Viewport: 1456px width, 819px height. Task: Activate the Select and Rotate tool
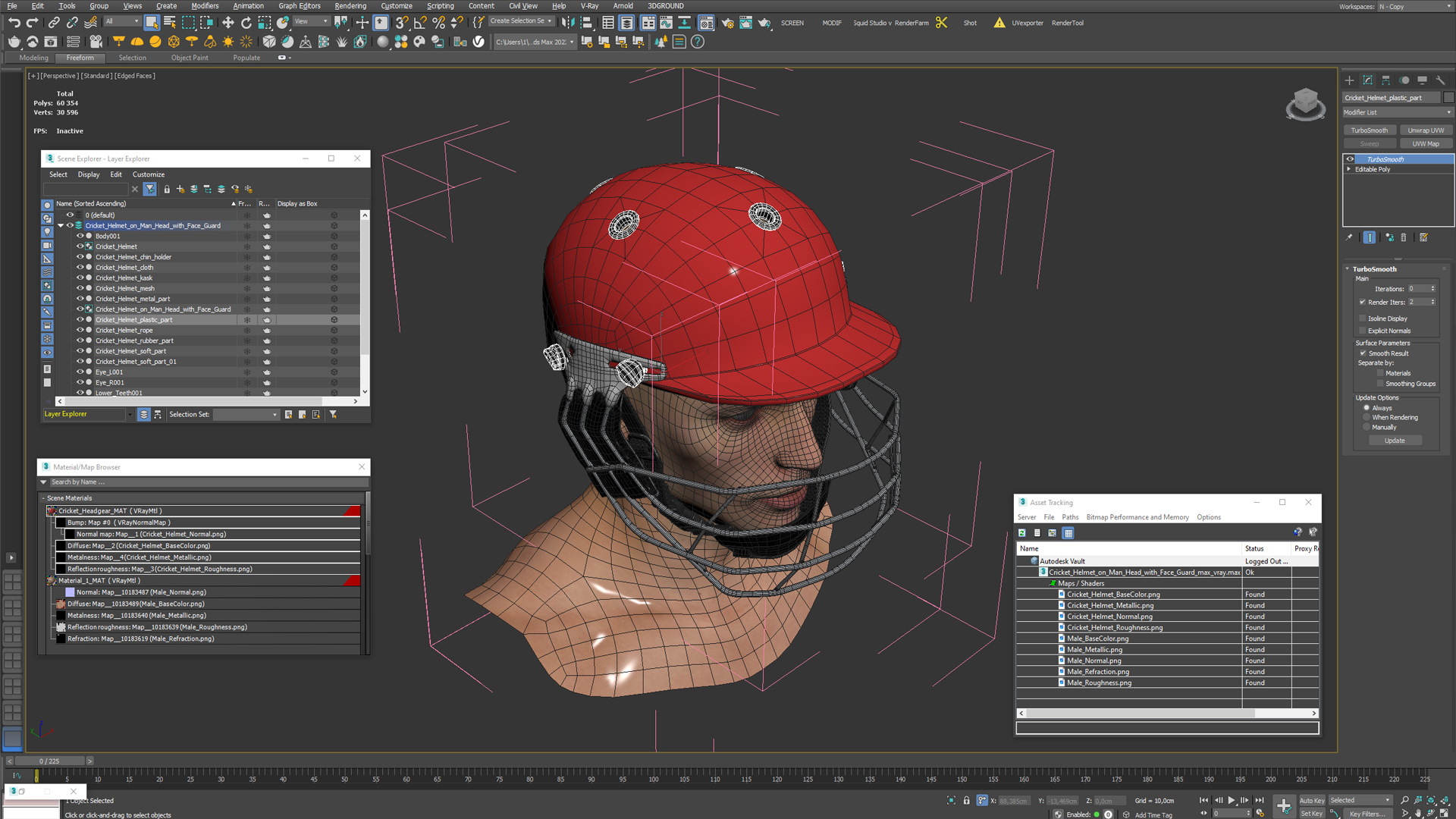[246, 23]
